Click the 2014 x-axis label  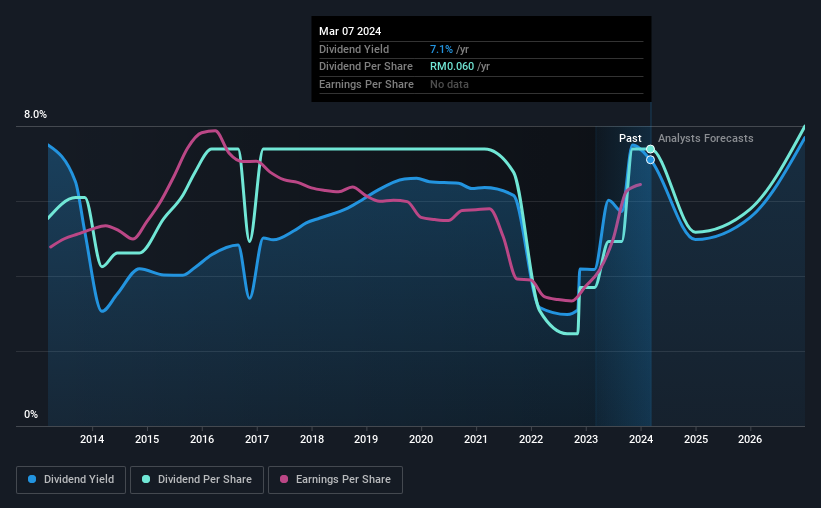(x=92, y=439)
